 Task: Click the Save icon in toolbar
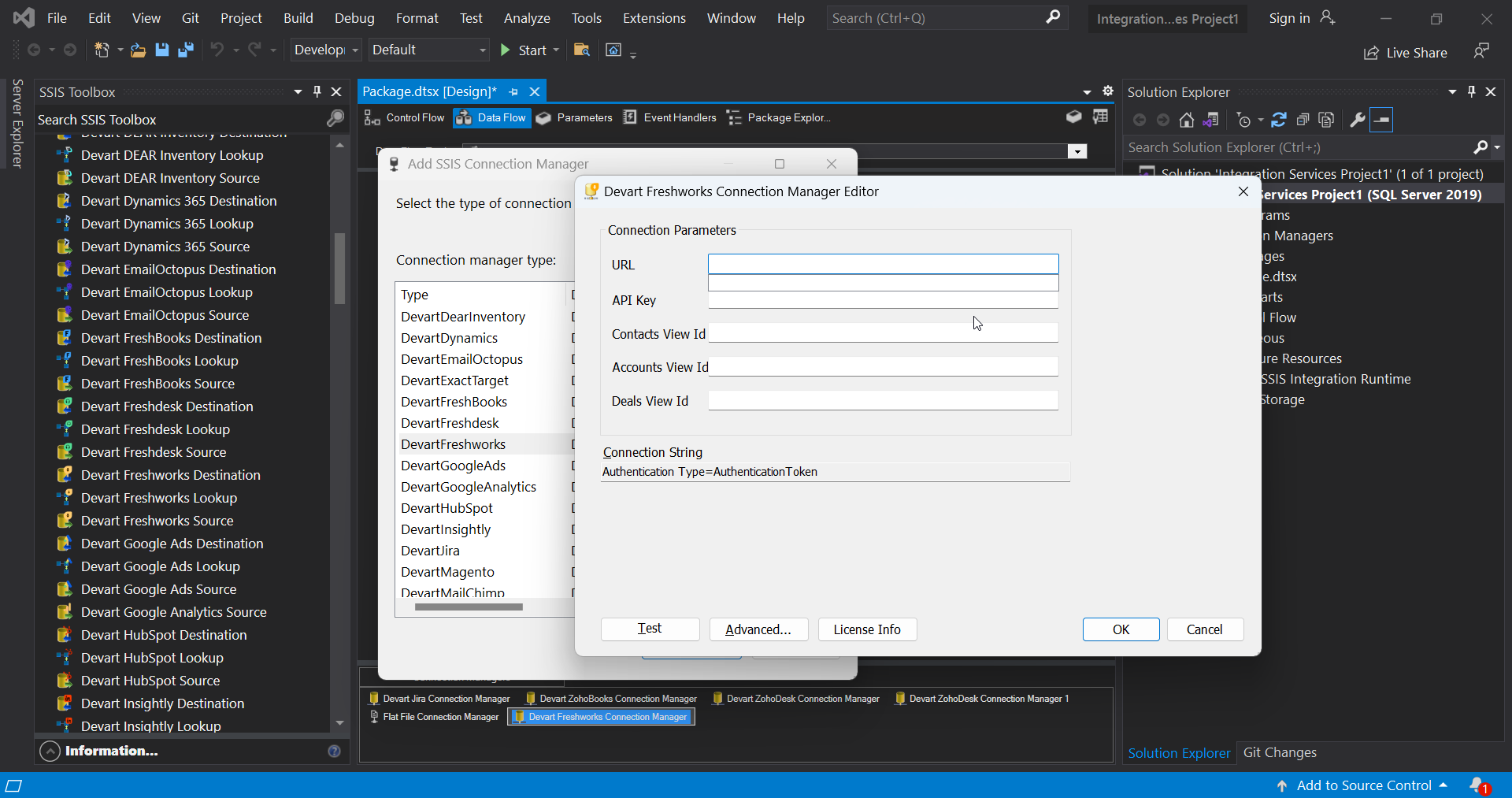pos(162,50)
